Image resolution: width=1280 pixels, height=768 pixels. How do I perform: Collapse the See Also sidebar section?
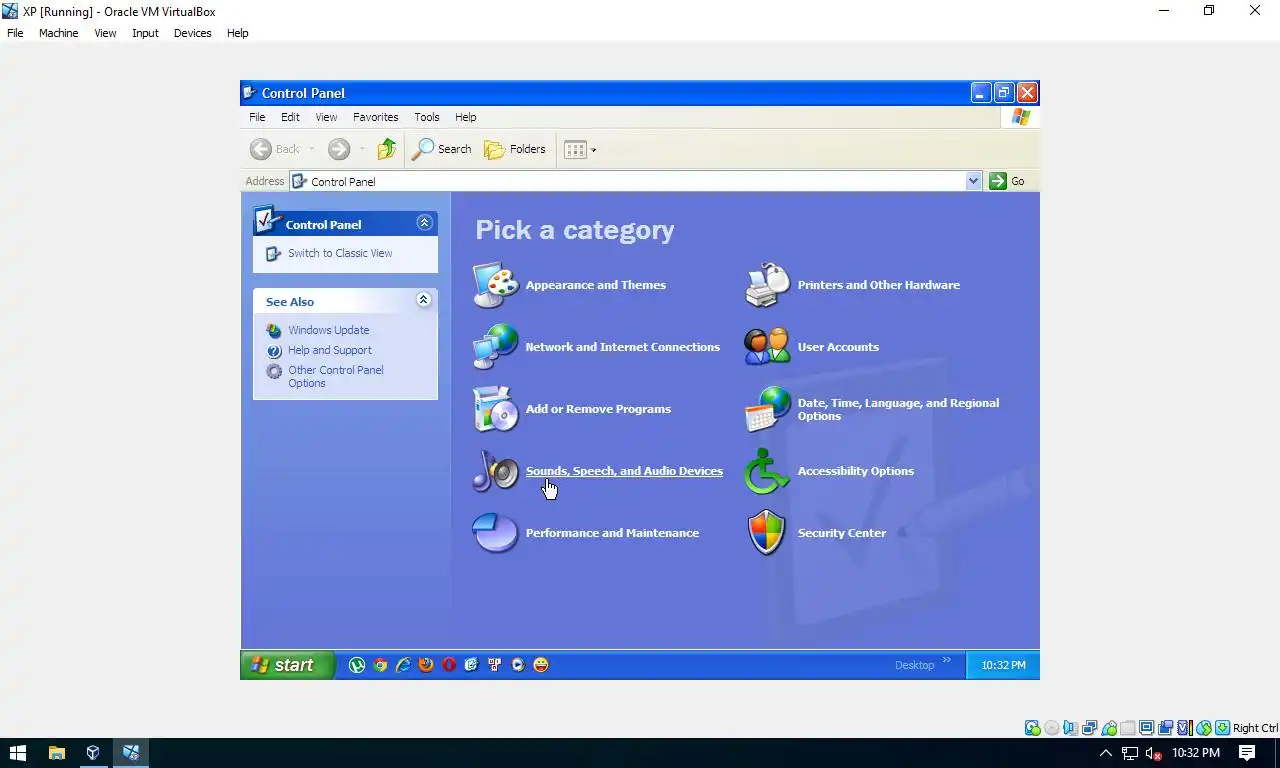[x=424, y=300]
